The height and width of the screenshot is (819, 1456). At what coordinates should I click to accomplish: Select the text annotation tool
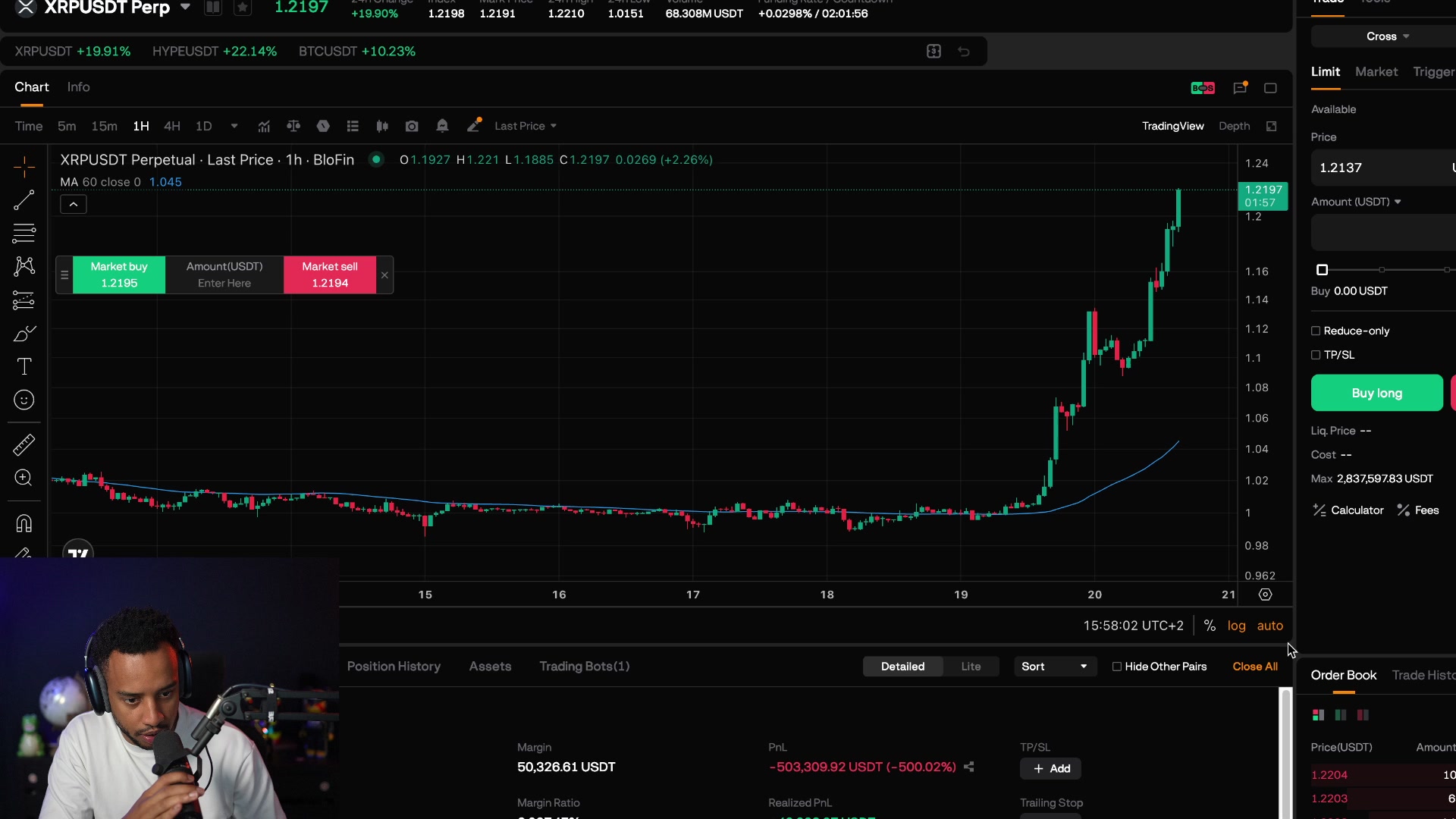coord(24,367)
